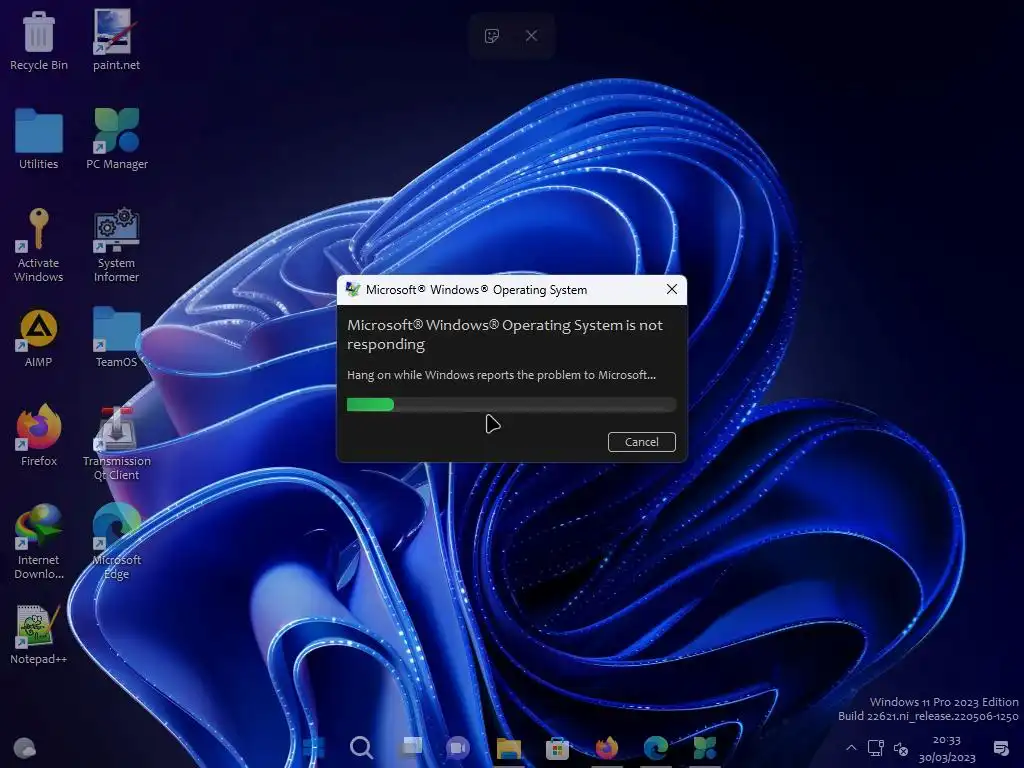Click "Hang on while Windows reports" text
The image size is (1024, 768).
(501, 375)
